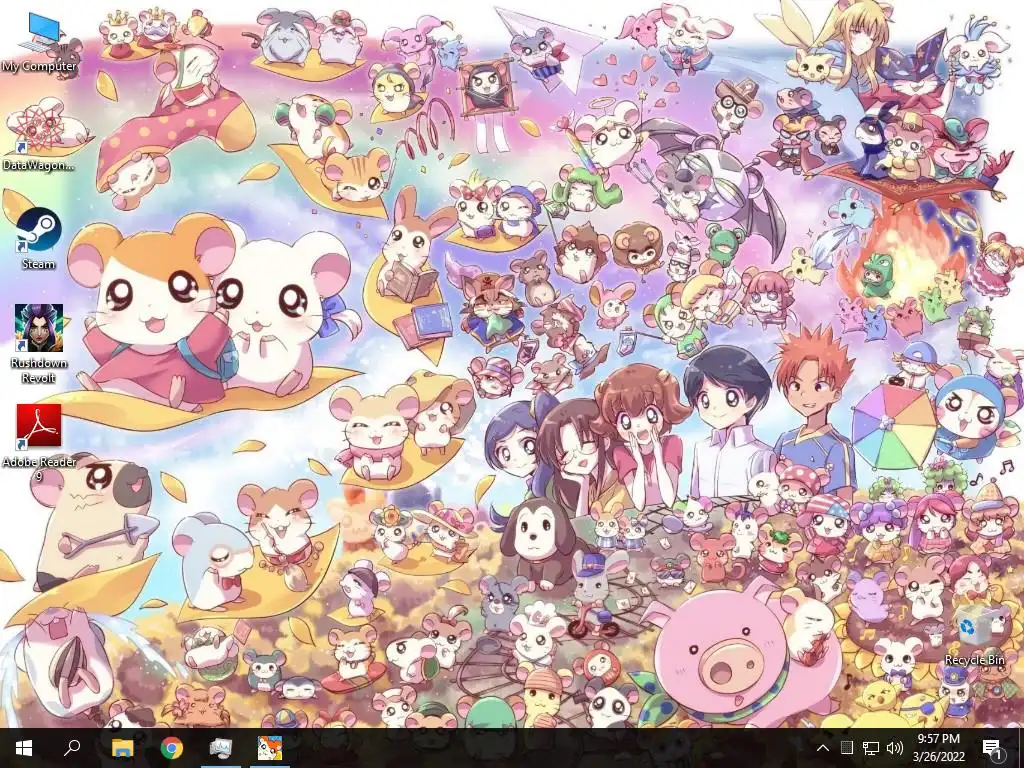This screenshot has height=768, width=1024.
Task: Show hidden system tray icons
Action: coord(823,748)
